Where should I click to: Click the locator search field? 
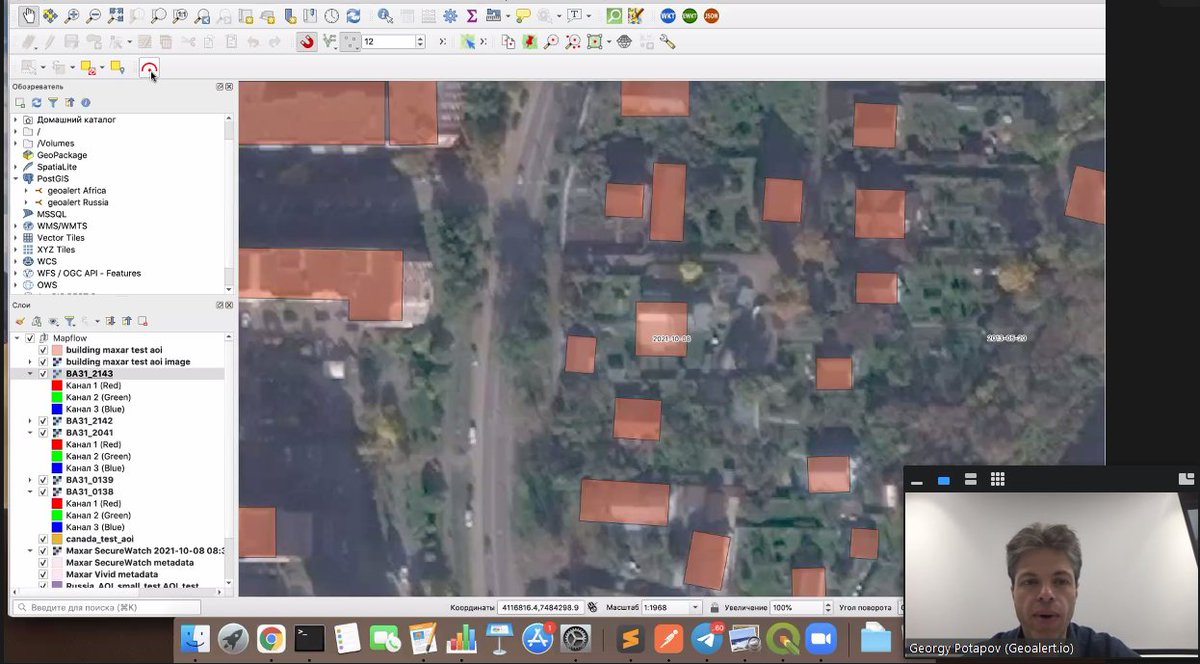pyautogui.click(x=107, y=607)
